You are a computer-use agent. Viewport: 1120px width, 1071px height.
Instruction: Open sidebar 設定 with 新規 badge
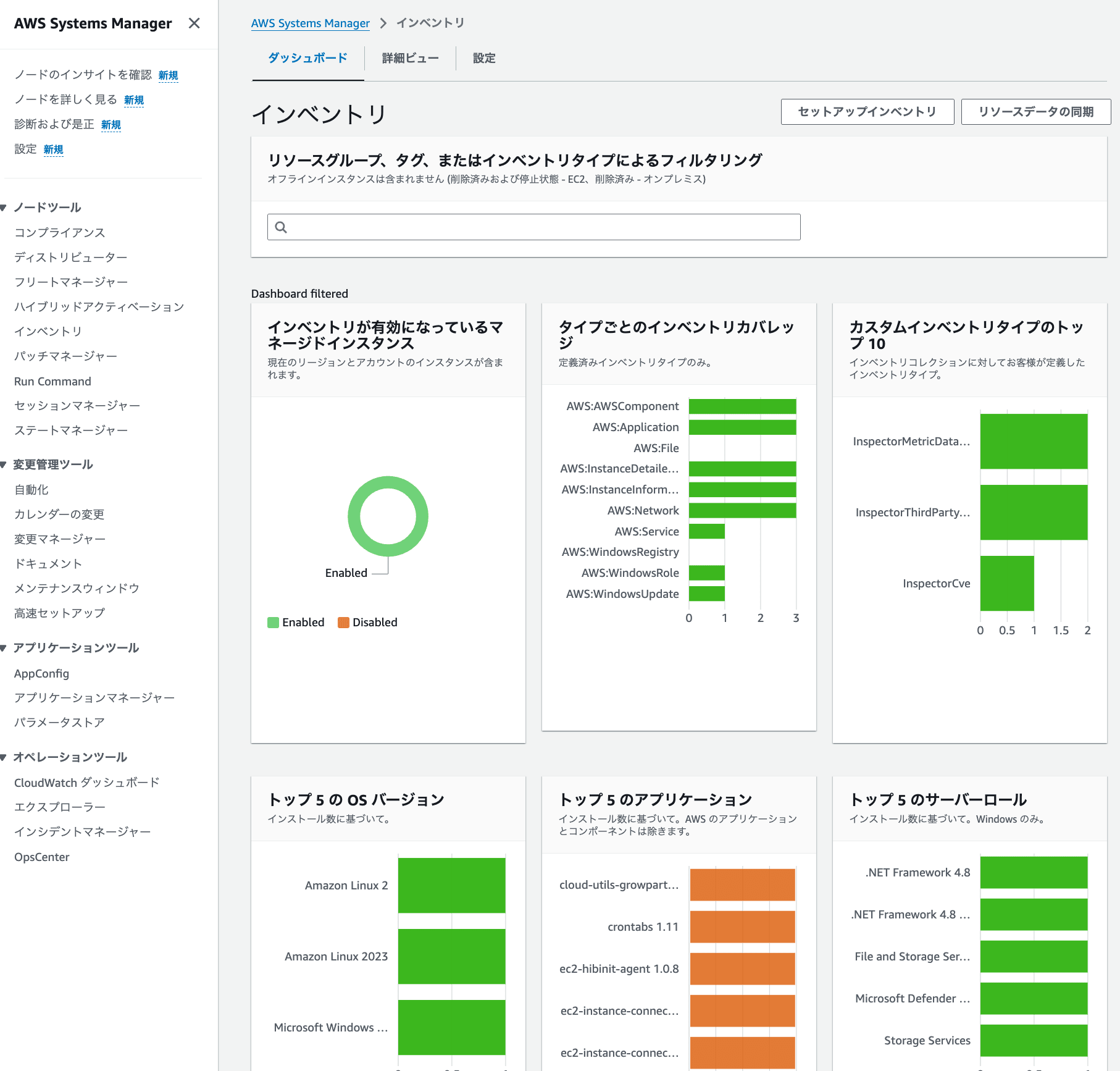coord(25,149)
